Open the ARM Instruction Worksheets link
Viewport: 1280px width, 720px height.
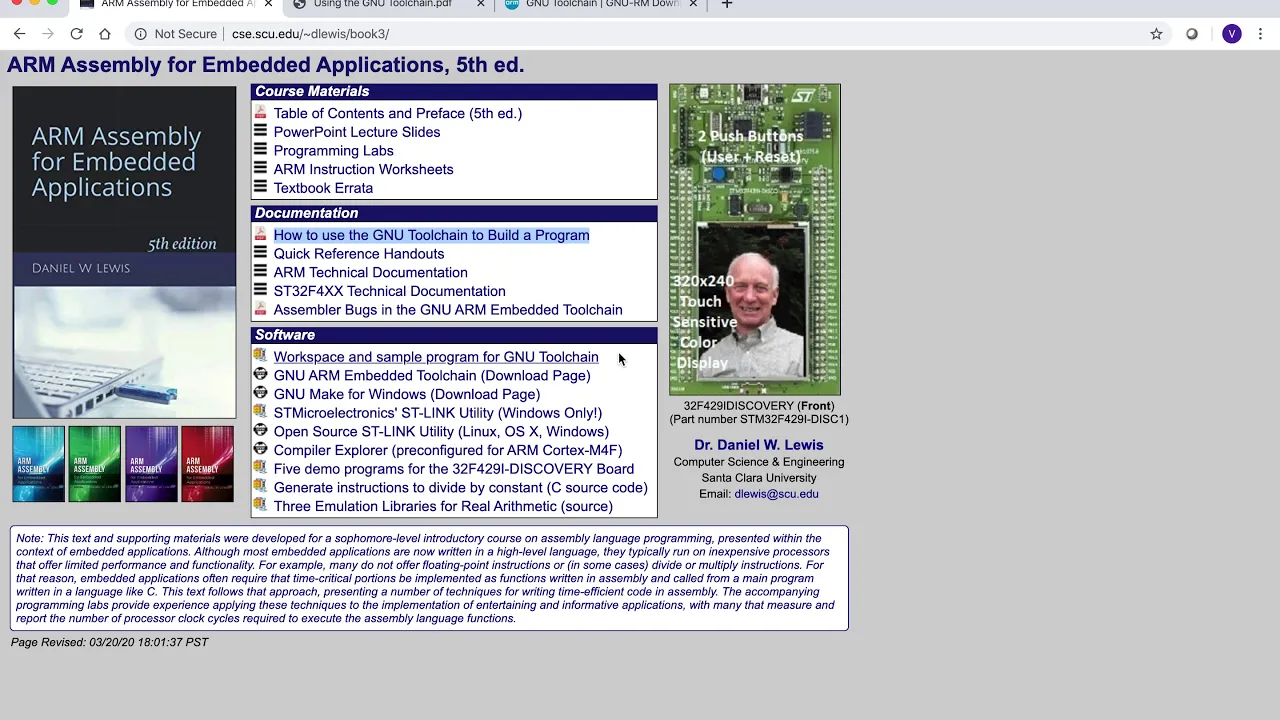point(364,169)
